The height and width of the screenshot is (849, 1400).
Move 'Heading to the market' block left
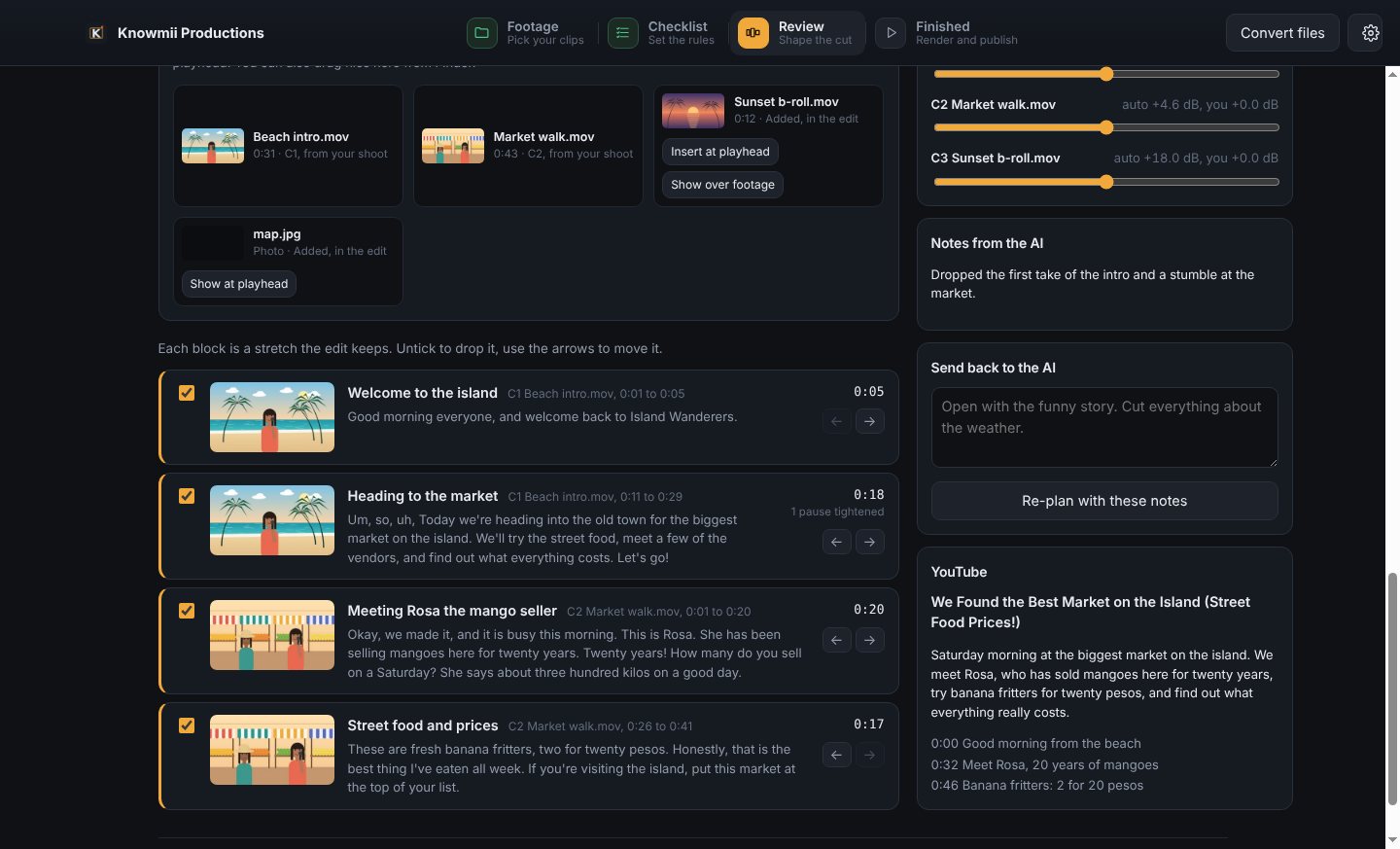coord(836,542)
